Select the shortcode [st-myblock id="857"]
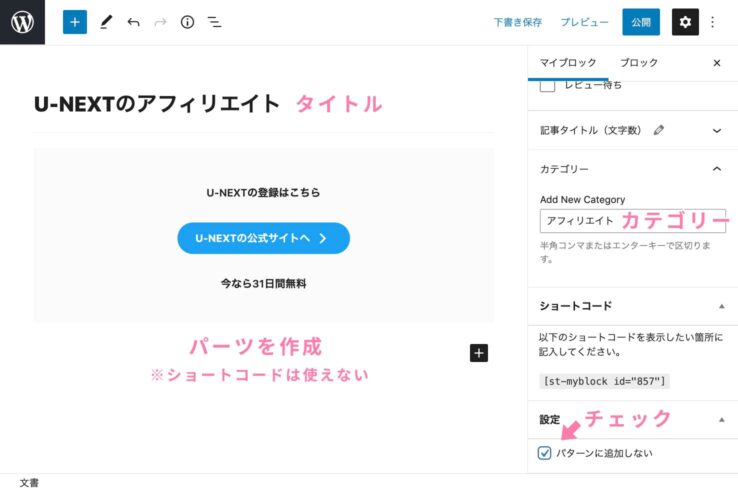Viewport: 738px width, 492px height. (604, 381)
